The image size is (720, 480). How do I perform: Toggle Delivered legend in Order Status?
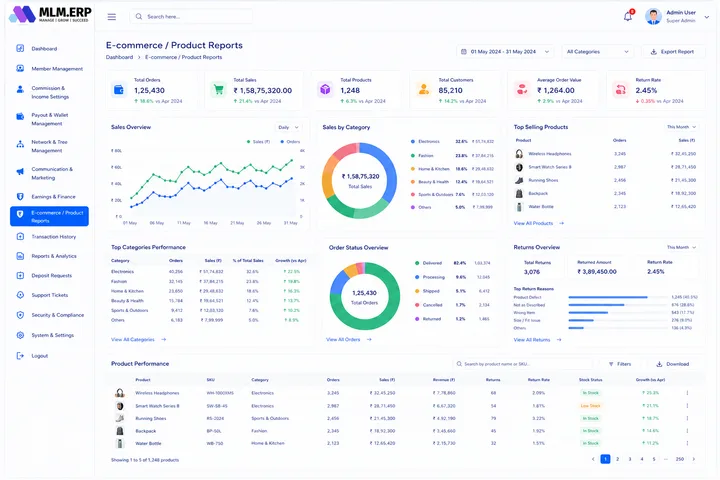pos(428,263)
